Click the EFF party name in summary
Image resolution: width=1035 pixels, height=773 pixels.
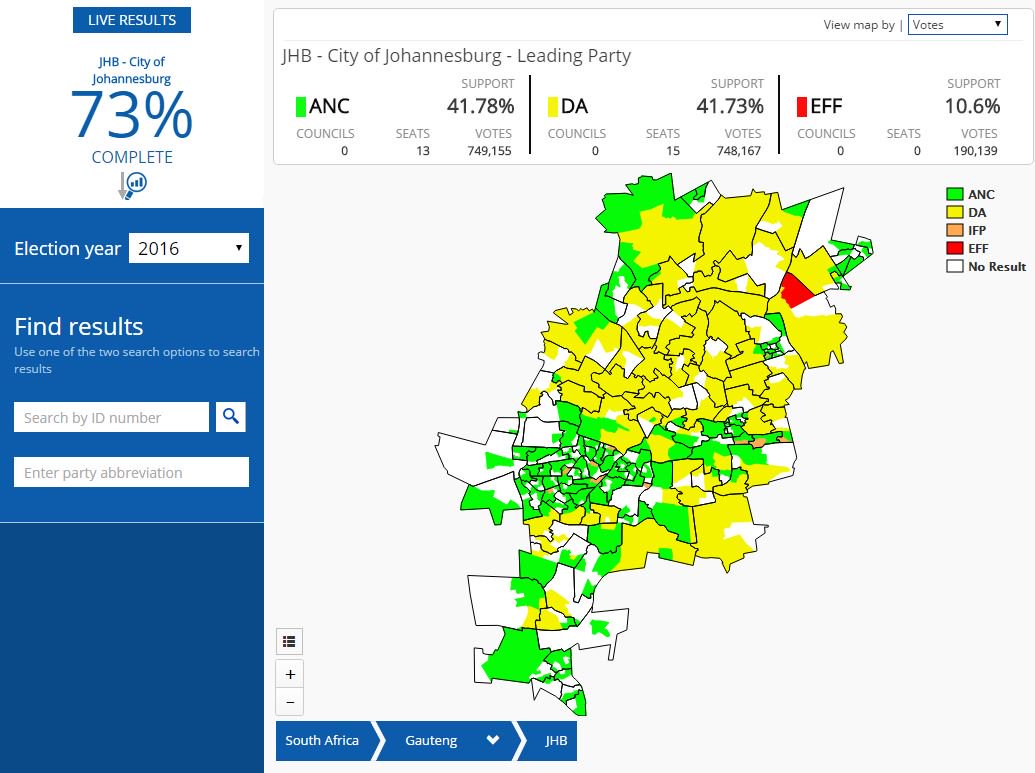click(826, 106)
